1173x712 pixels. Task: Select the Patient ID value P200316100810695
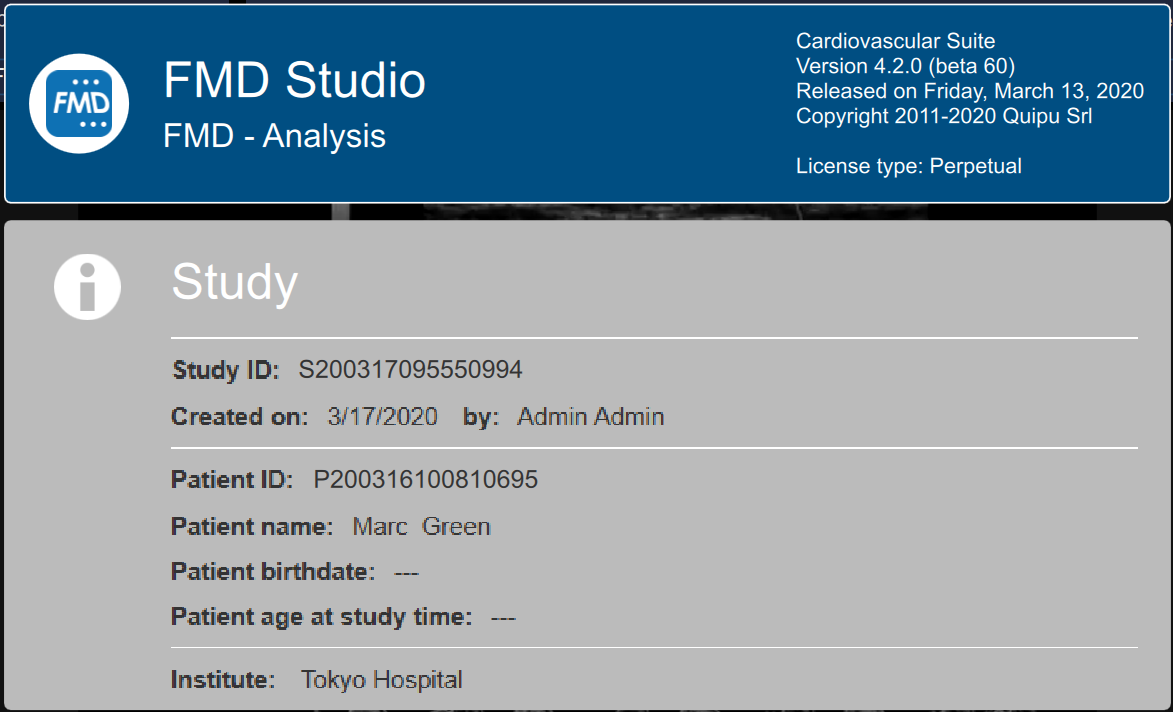[425, 480]
